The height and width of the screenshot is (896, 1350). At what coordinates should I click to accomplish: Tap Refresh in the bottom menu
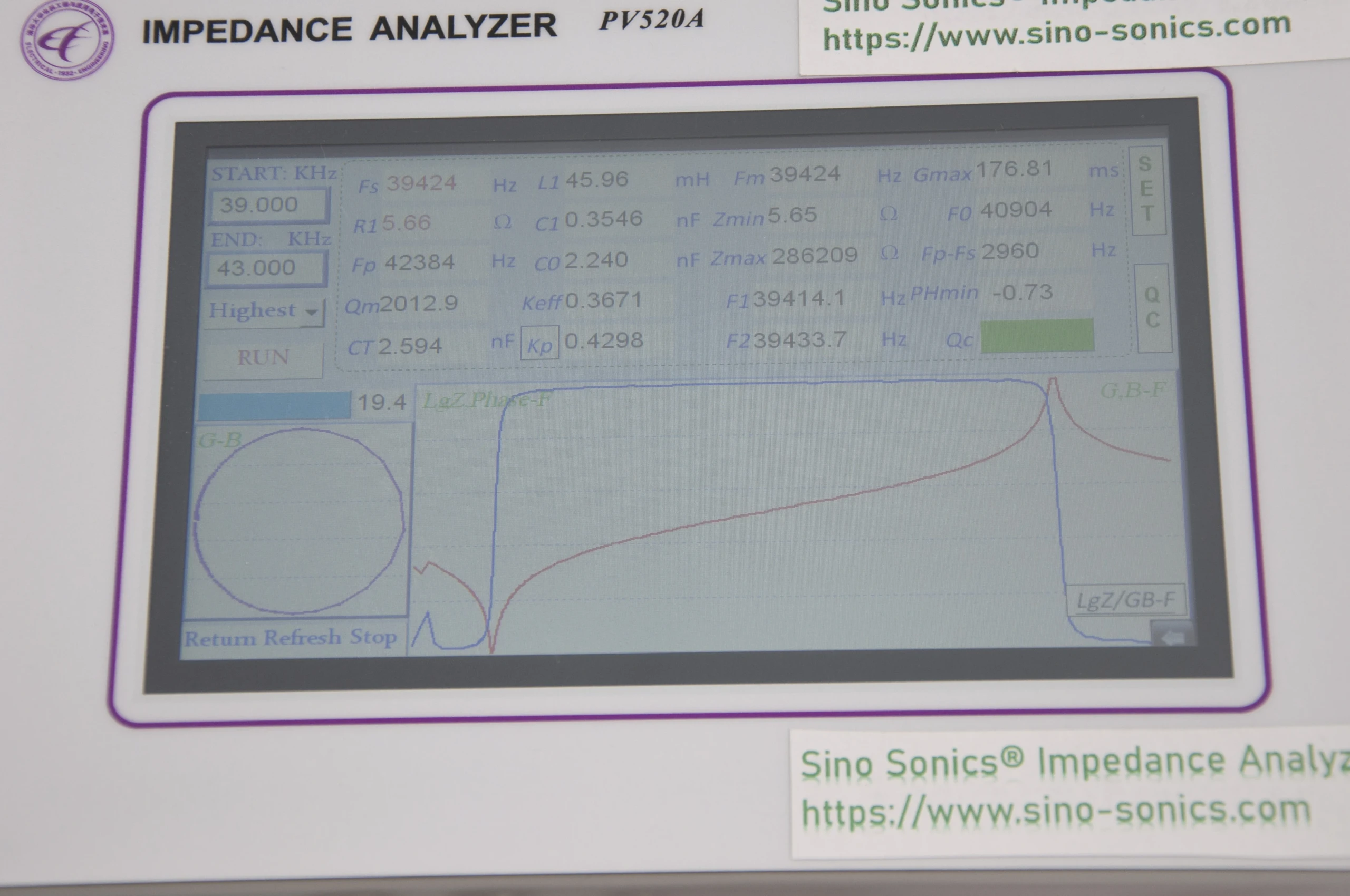pyautogui.click(x=302, y=637)
